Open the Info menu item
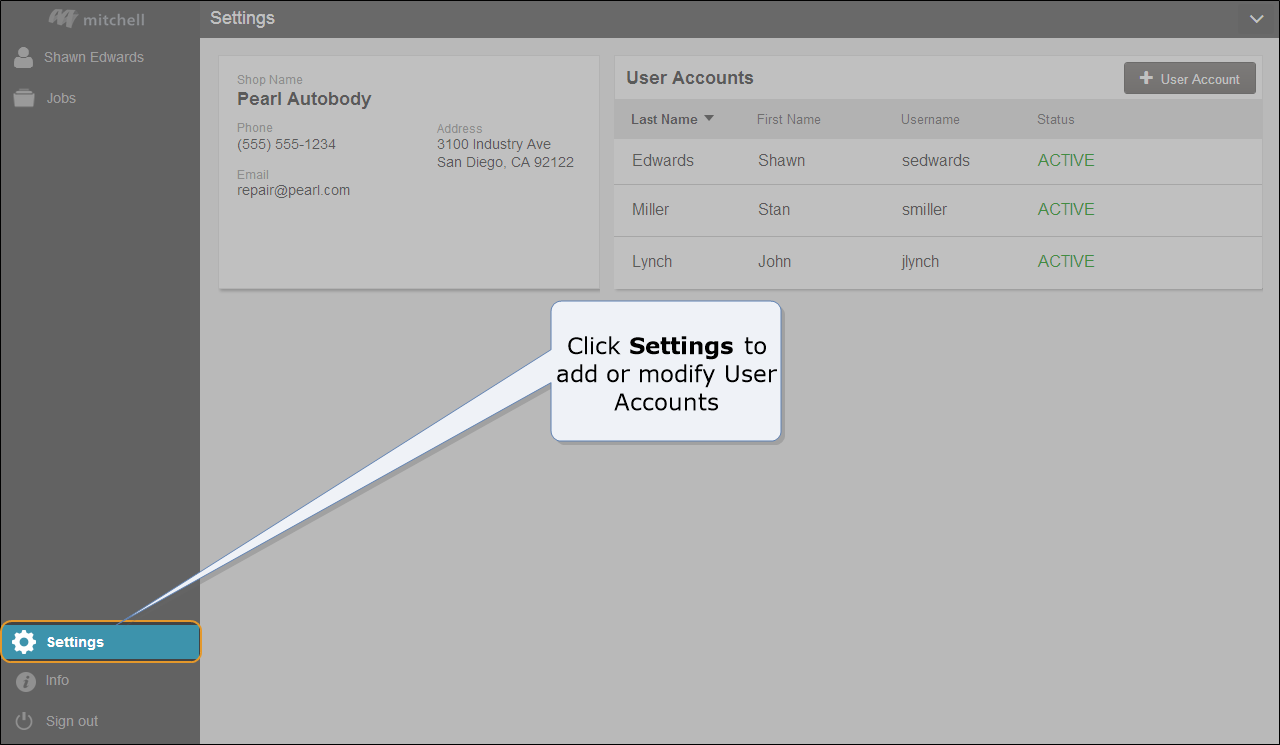Screen dimensions: 1280x745 point(57,680)
